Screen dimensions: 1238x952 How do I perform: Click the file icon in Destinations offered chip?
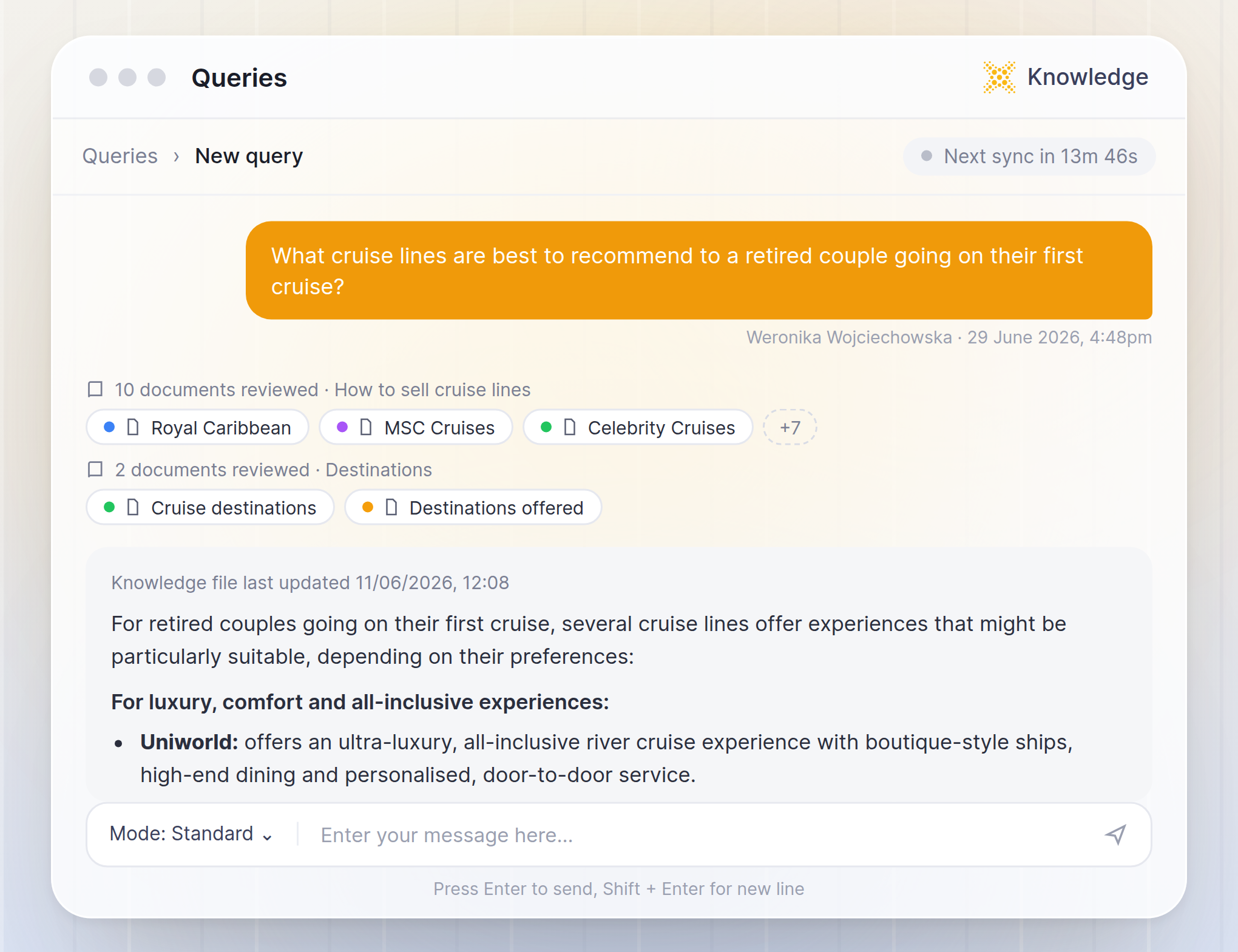click(391, 507)
